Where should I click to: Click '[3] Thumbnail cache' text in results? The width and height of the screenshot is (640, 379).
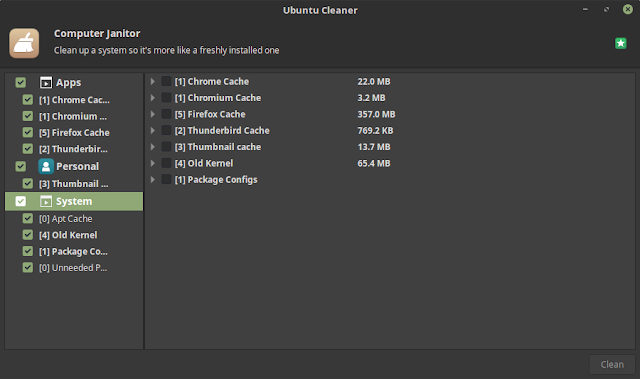pyautogui.click(x=218, y=147)
